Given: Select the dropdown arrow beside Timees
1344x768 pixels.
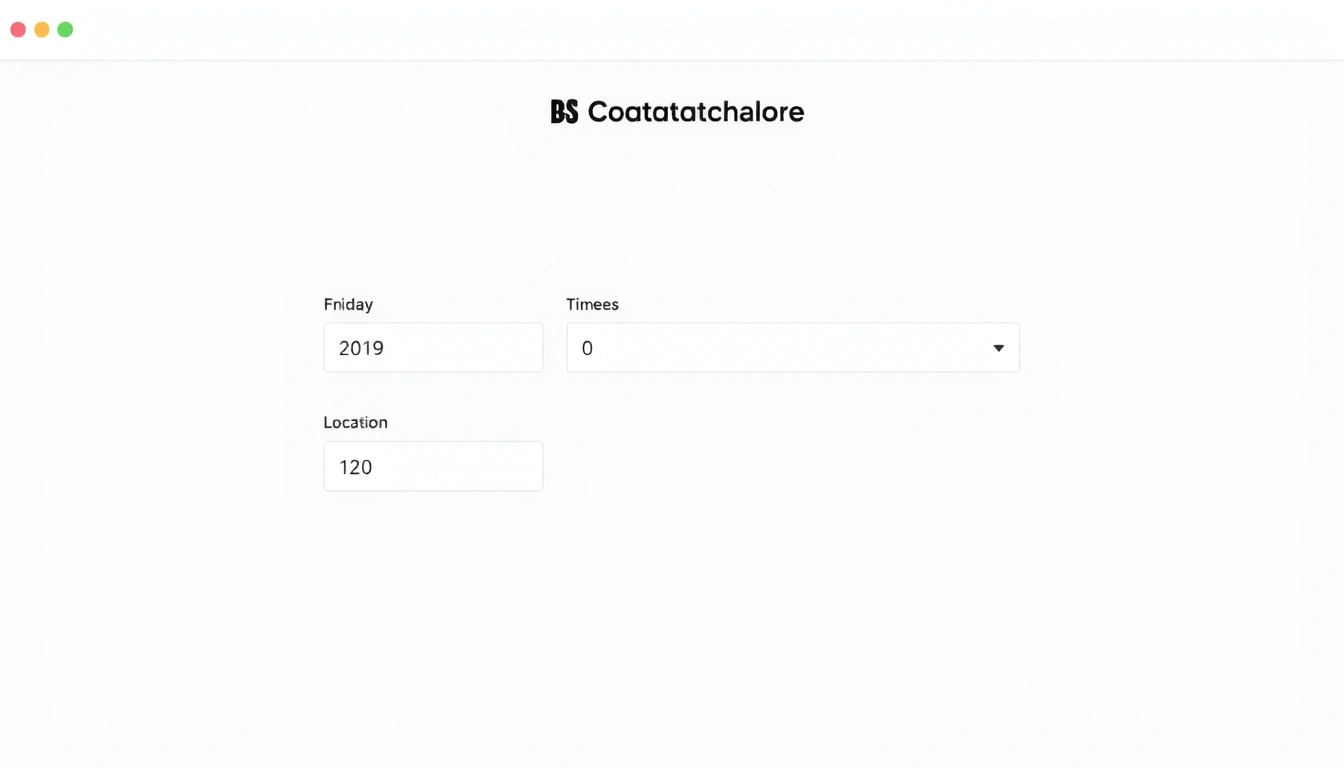Looking at the screenshot, I should (998, 347).
